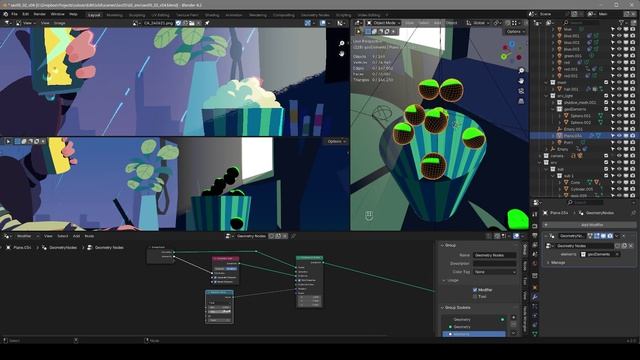The image size is (640, 360).
Task: Toggle perspective/orthographic grid gizmo in 3D viewport
Action: [x=521, y=101]
